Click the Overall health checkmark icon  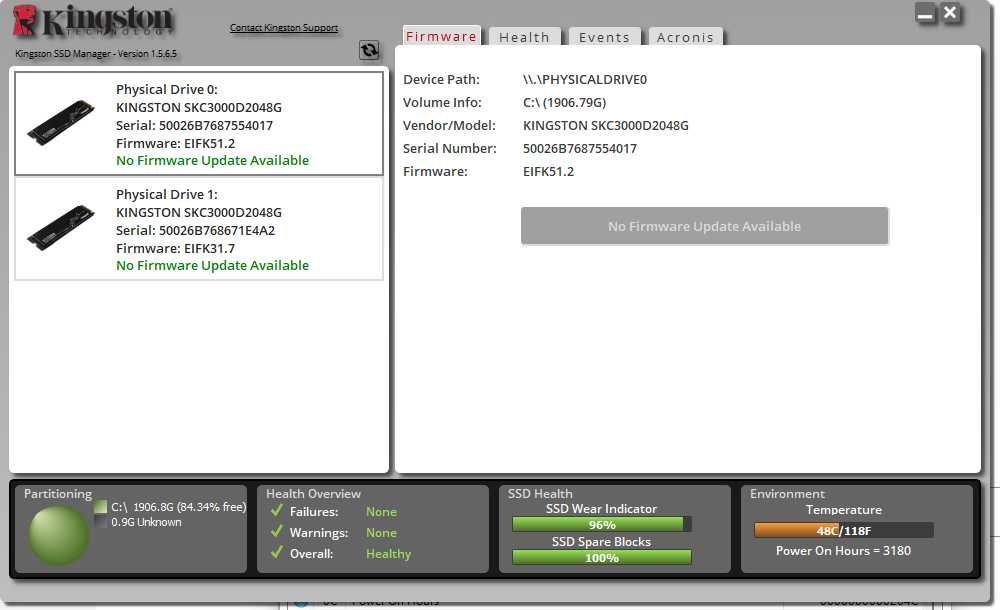pos(276,552)
